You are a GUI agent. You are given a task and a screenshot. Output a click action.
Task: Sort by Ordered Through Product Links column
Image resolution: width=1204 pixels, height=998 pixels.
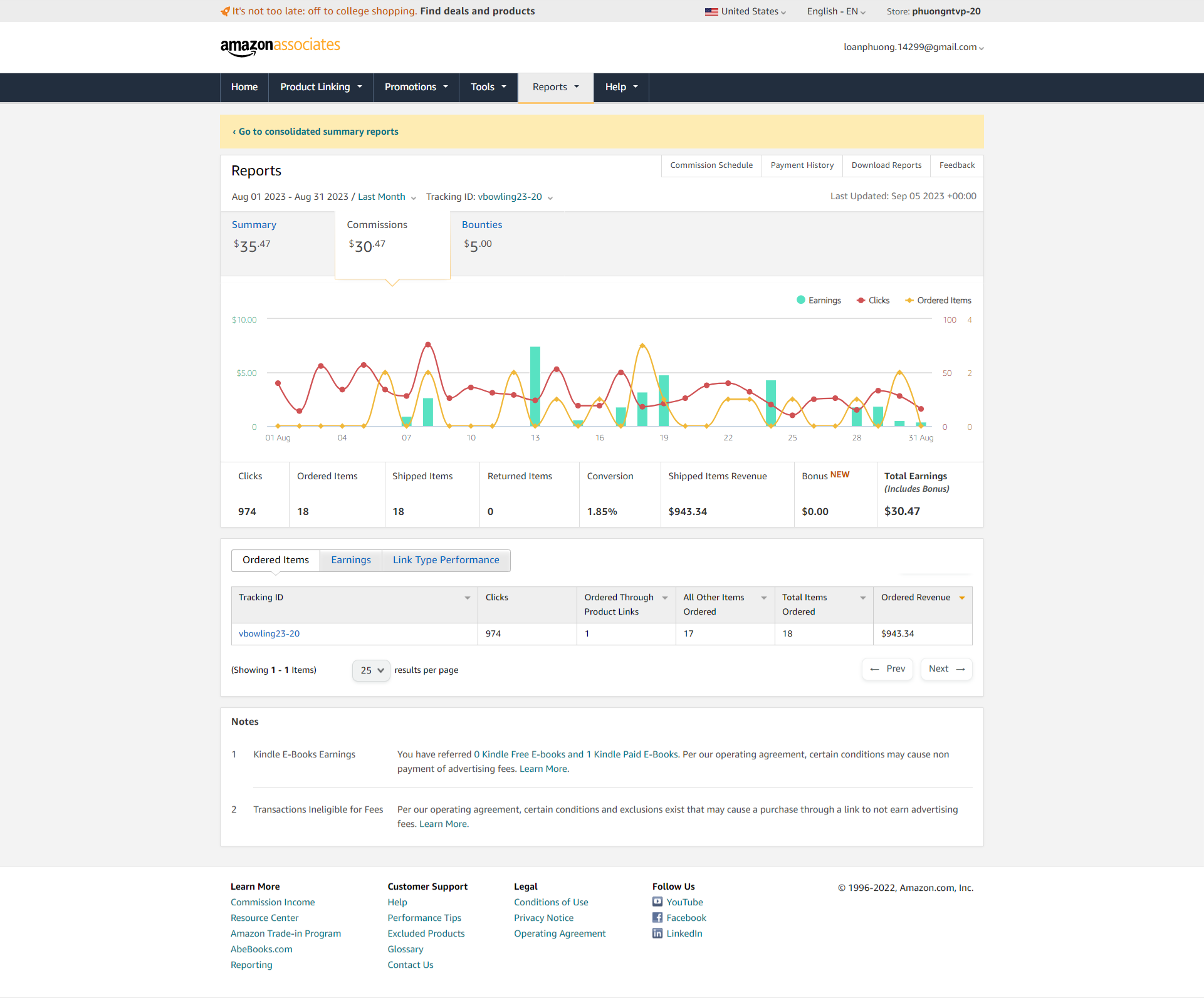pyautogui.click(x=665, y=598)
